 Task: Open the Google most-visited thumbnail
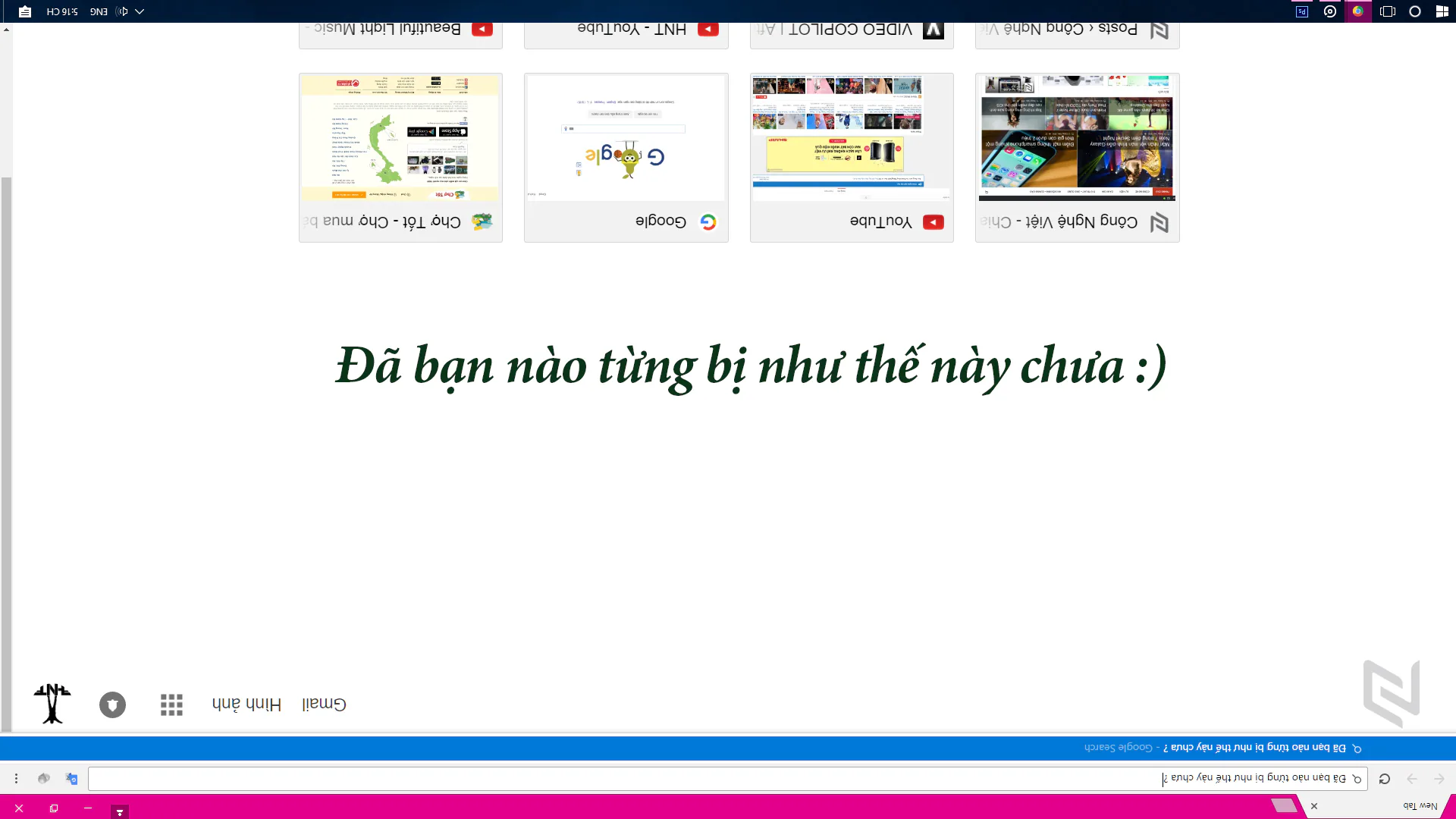click(626, 158)
